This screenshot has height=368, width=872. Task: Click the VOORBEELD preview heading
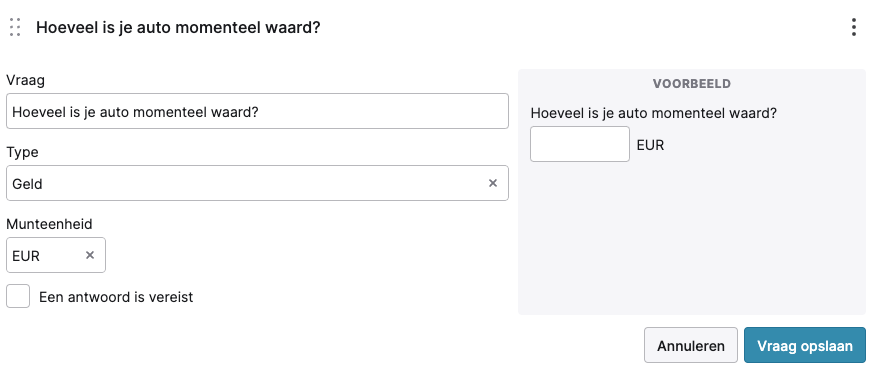coord(692,84)
